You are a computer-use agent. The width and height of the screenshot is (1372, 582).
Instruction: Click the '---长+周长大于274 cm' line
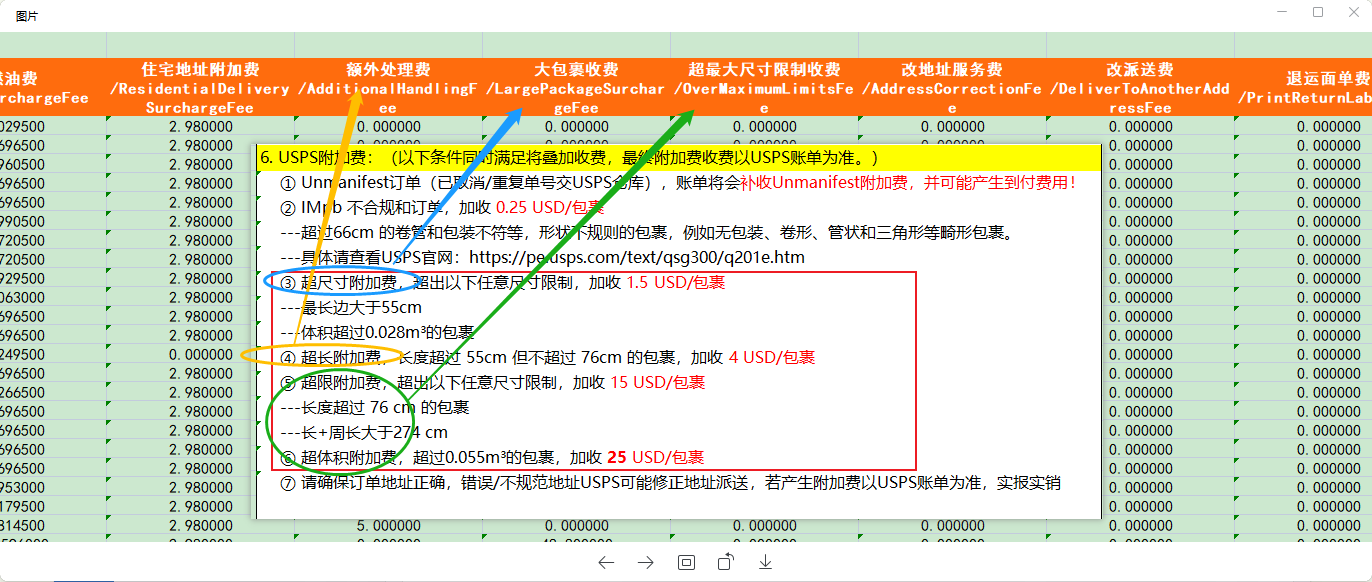(364, 433)
